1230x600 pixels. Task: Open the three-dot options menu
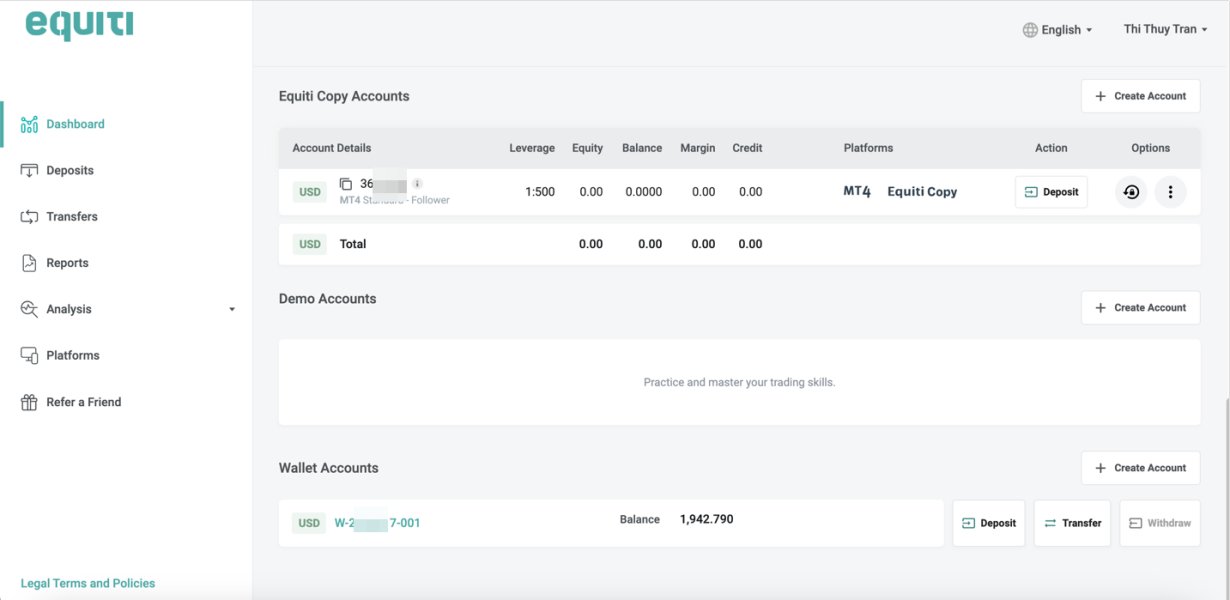tap(1170, 192)
